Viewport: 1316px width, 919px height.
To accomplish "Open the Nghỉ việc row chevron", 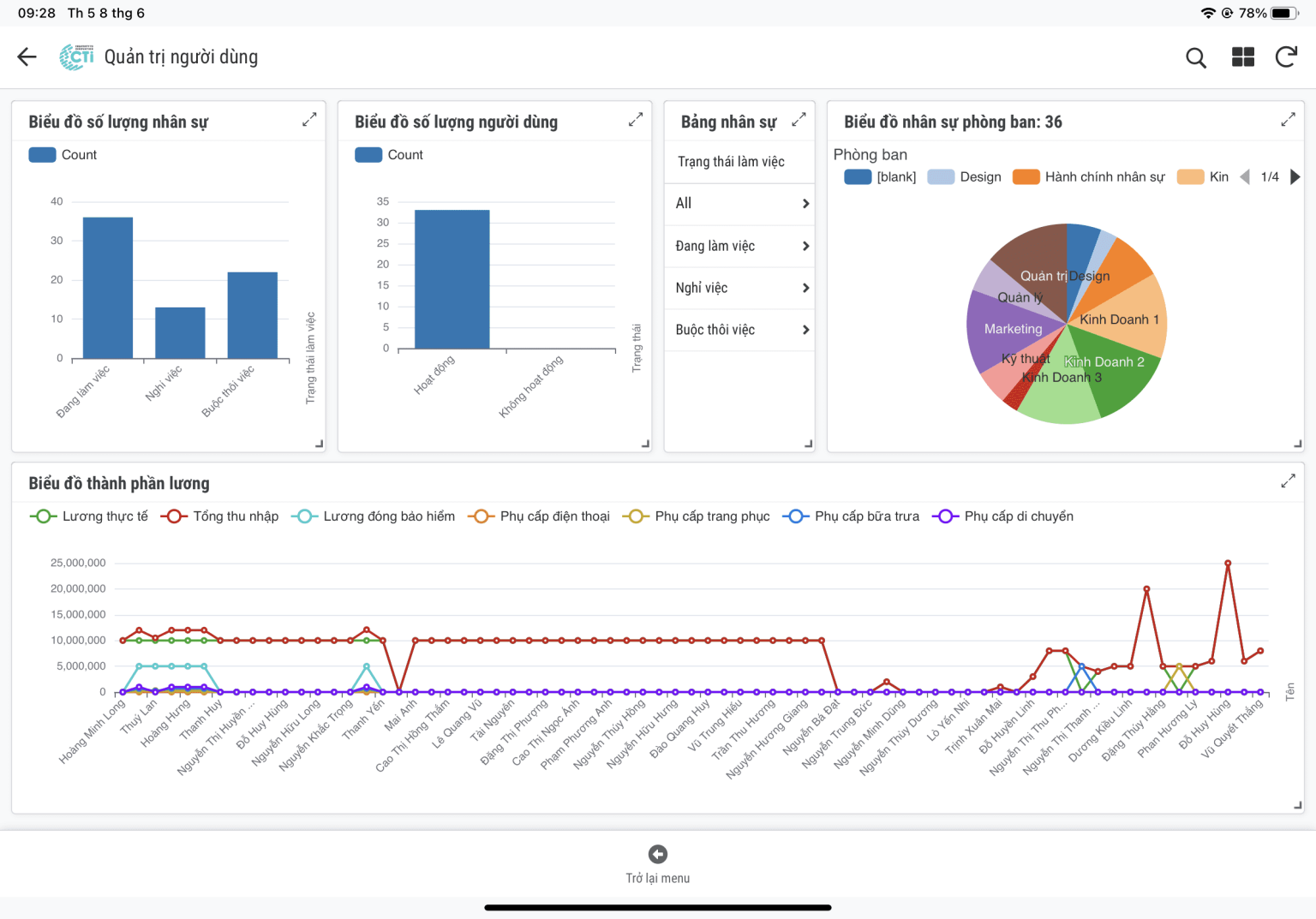I will tap(805, 288).
